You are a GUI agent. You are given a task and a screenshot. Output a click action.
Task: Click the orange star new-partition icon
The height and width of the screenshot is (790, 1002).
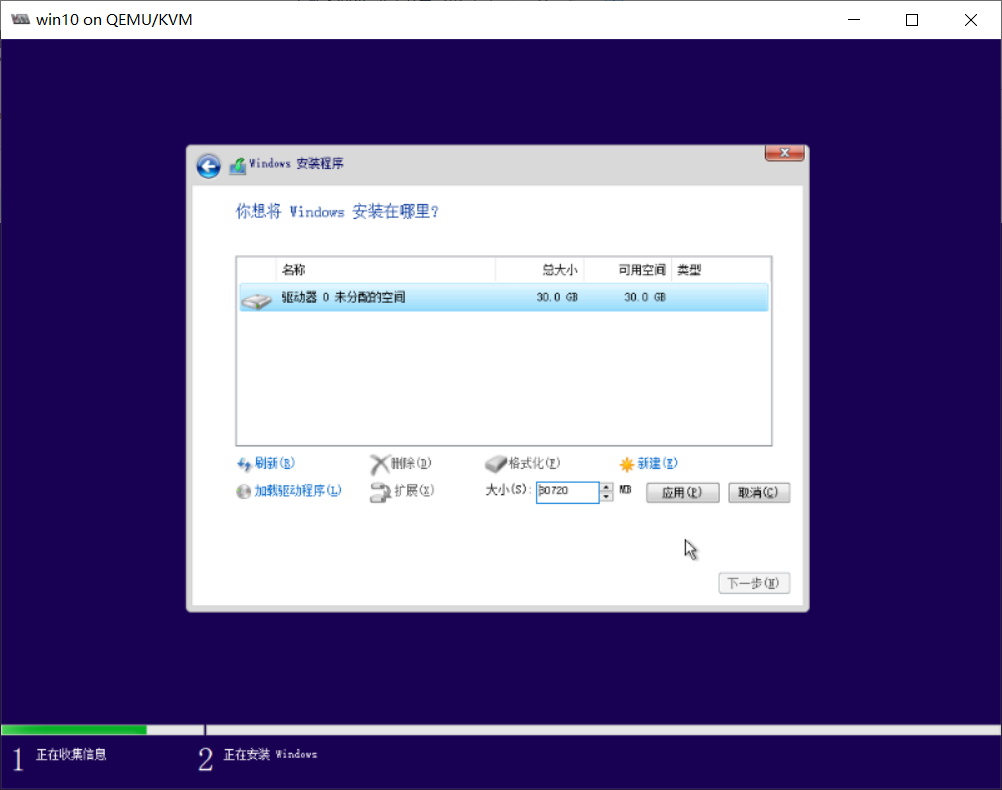coord(627,465)
